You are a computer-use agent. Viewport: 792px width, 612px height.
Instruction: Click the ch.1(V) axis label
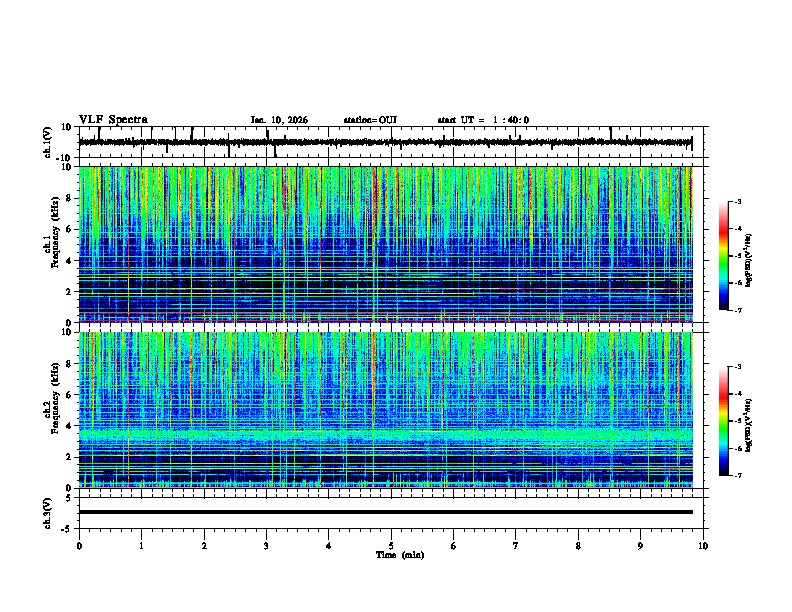point(47,142)
